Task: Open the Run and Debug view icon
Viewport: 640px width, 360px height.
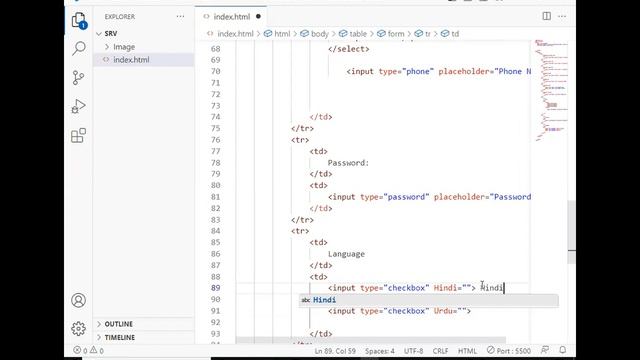Action: (78, 106)
